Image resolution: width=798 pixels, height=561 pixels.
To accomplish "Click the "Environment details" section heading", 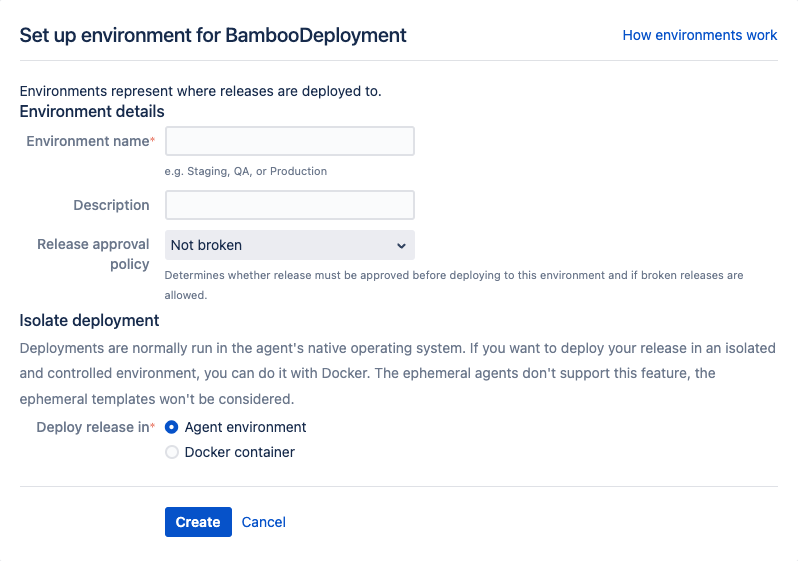I will (92, 111).
